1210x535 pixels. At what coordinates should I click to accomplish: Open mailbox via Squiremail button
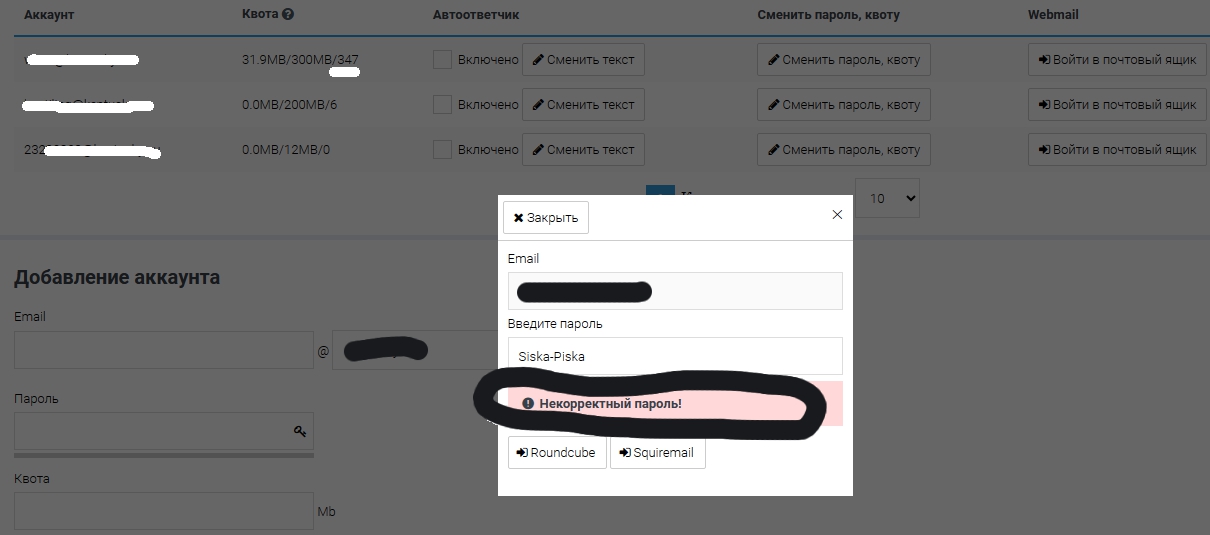(658, 453)
